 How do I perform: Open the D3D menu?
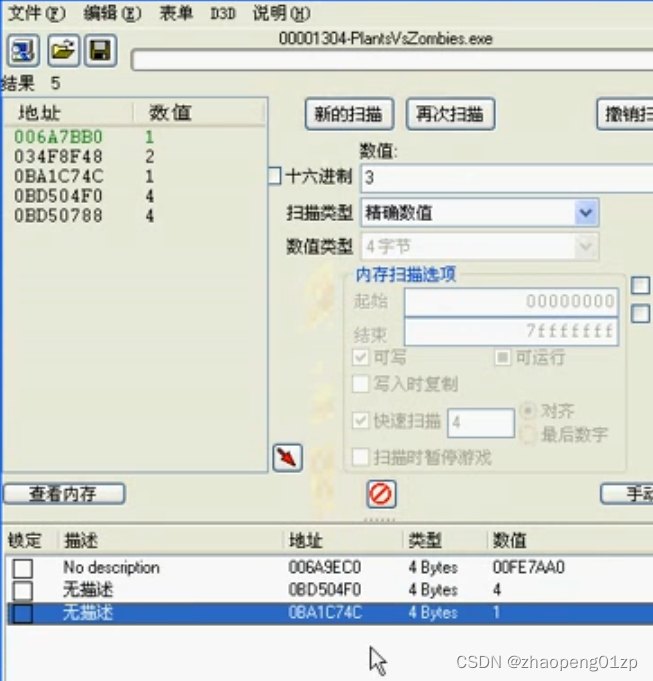click(223, 14)
